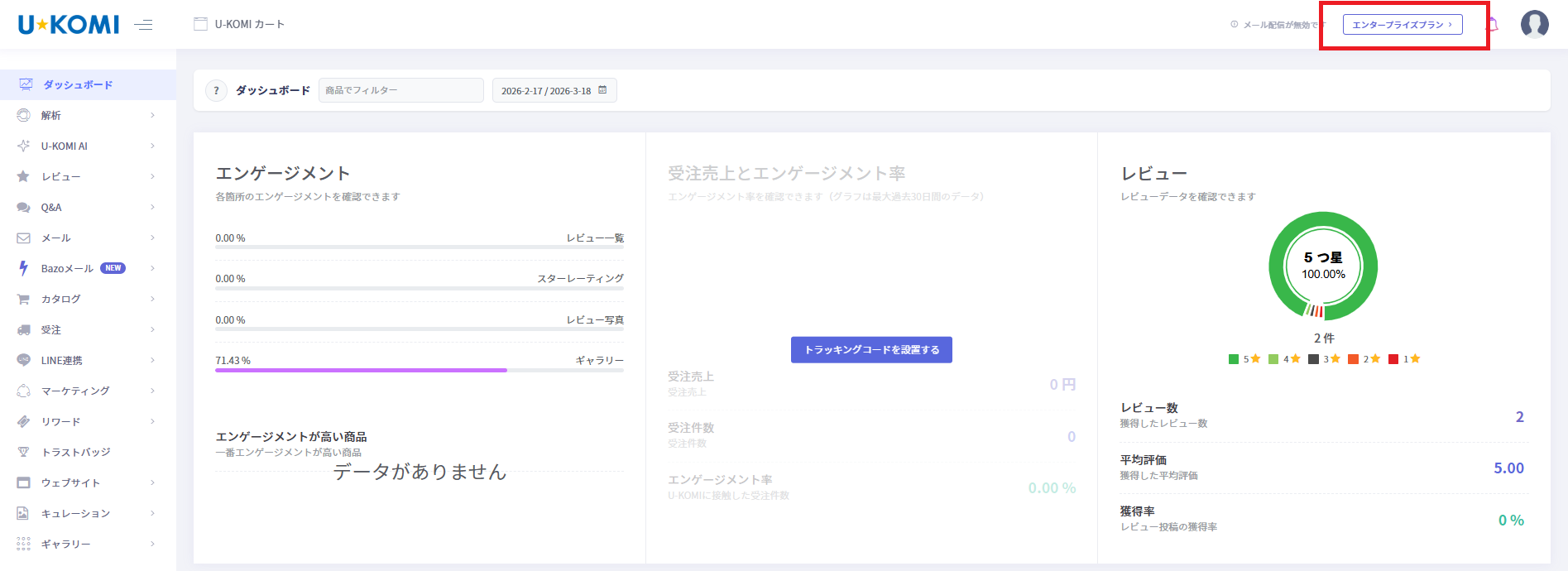Expand the 解析 sidebar menu
Viewport: 1568px width, 571px height.
click(x=152, y=115)
